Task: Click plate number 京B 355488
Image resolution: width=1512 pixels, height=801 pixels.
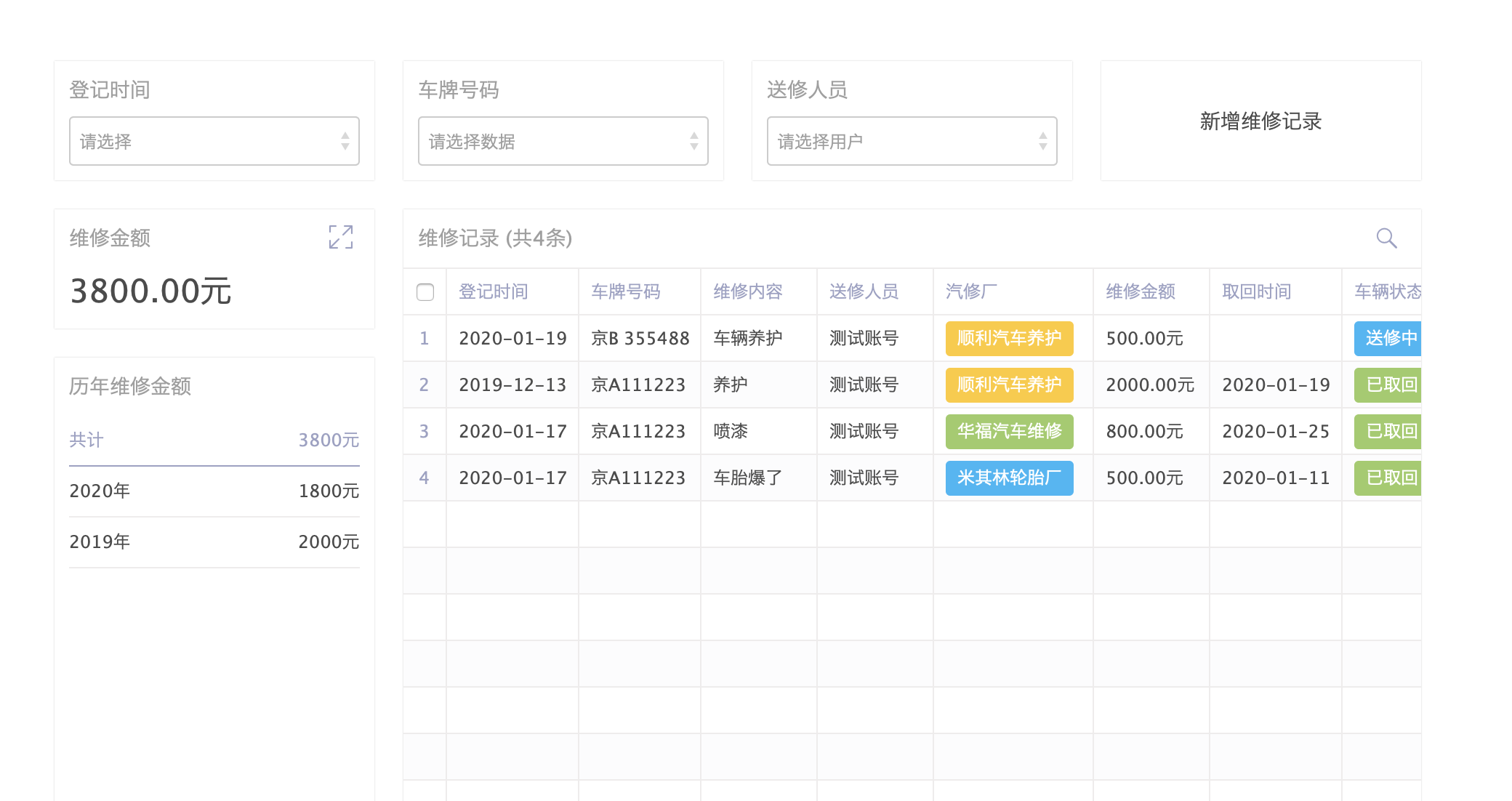Action: tap(640, 338)
